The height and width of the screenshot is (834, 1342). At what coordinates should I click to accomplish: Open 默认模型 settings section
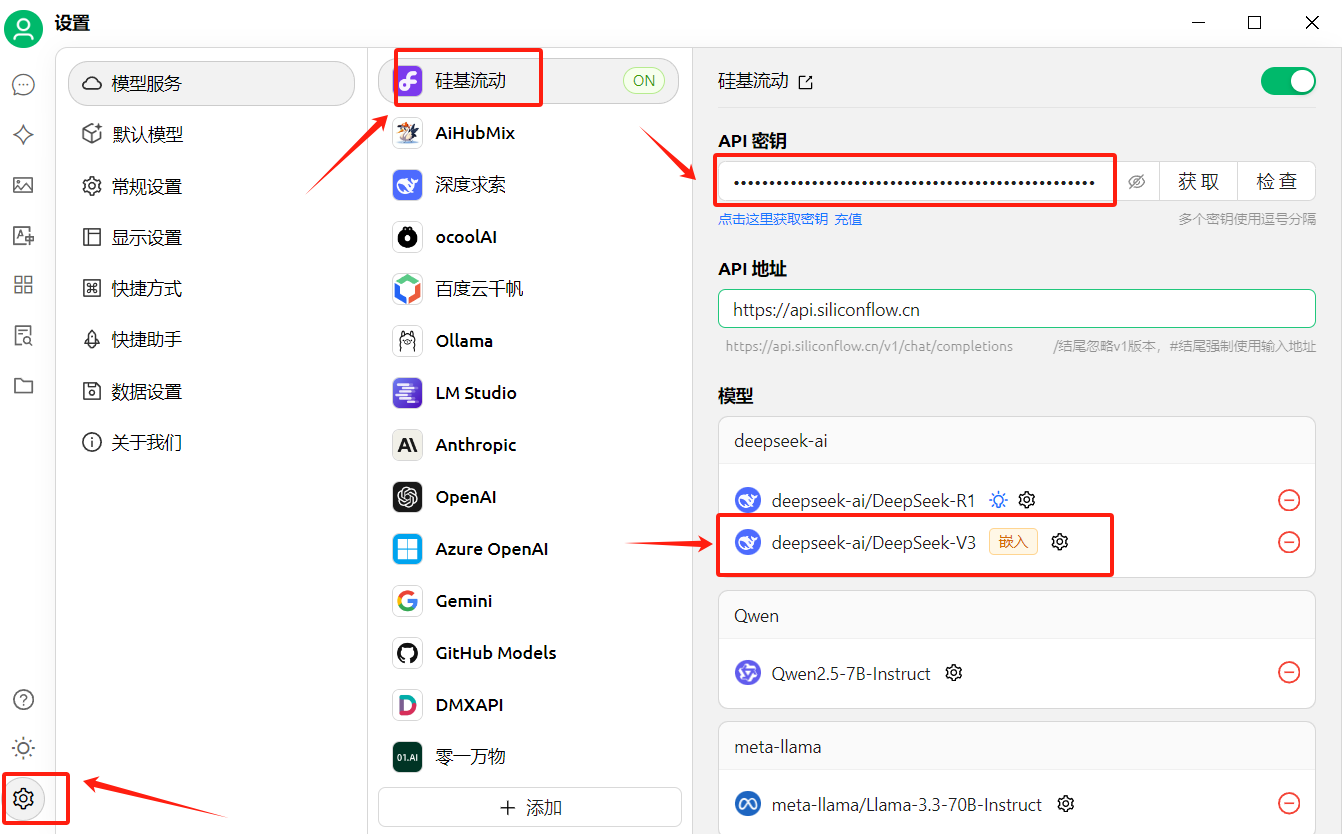point(211,134)
